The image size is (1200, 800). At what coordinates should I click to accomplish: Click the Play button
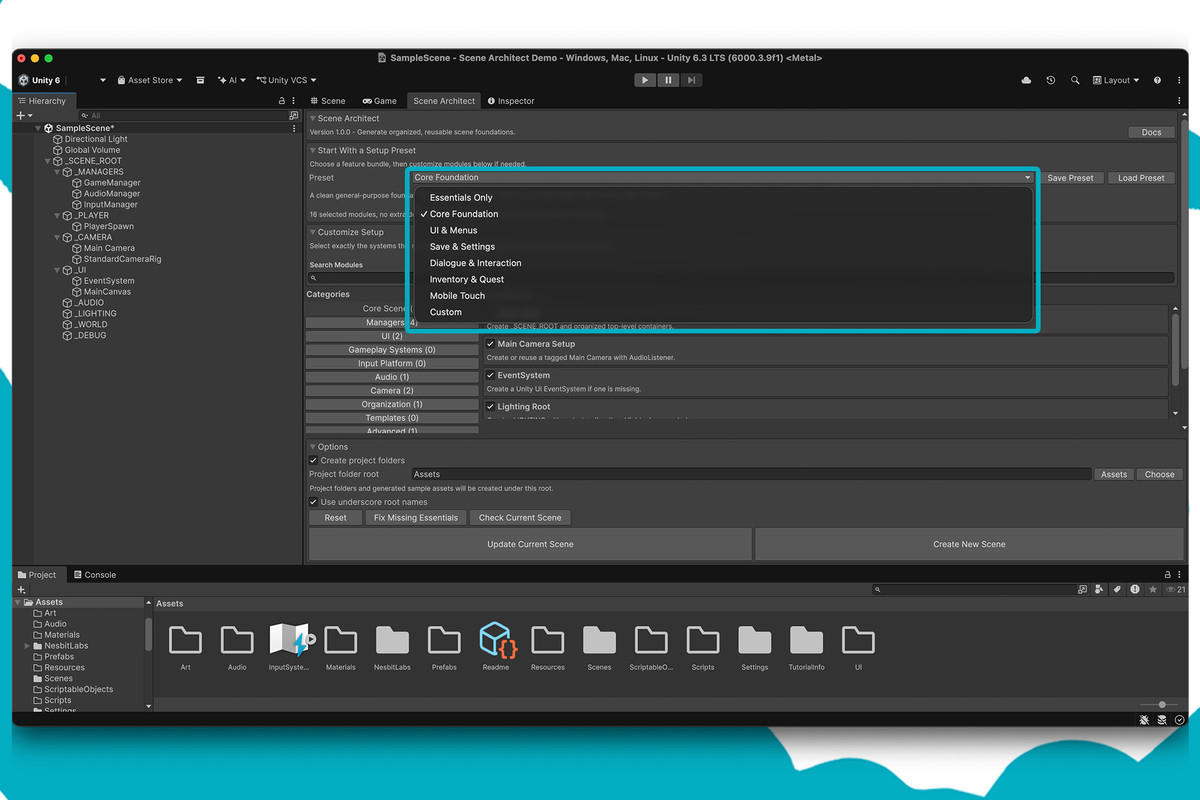coord(645,80)
